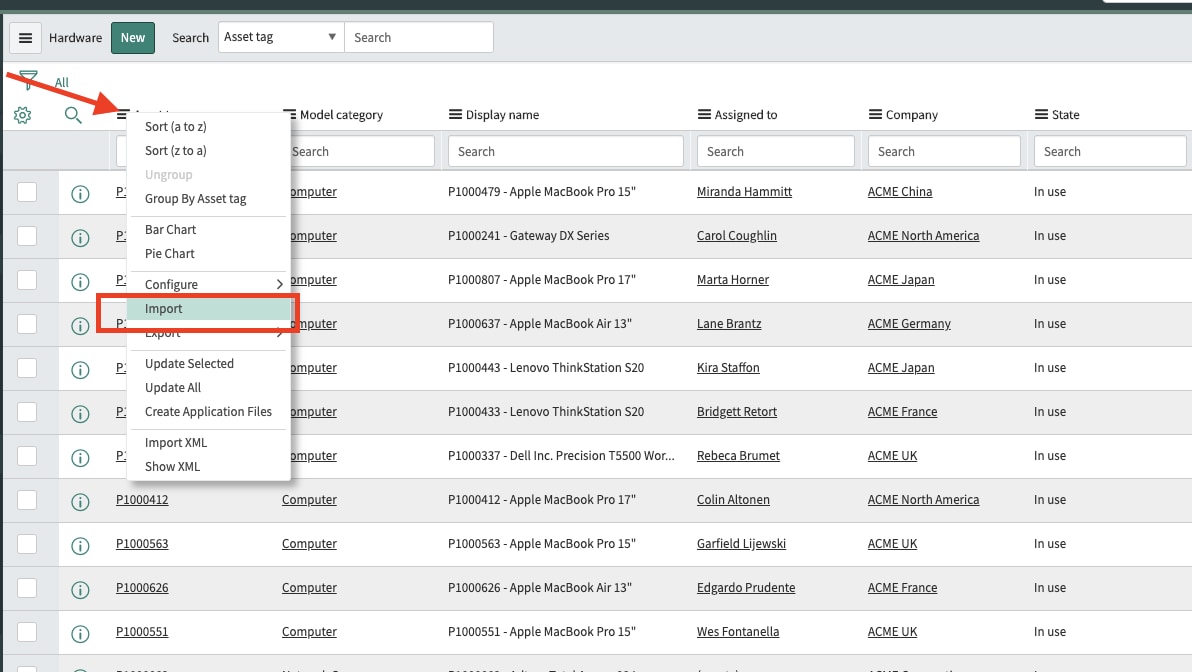Screen dimensions: 1192x672
Task: Click Company column search field
Action: tap(944, 151)
